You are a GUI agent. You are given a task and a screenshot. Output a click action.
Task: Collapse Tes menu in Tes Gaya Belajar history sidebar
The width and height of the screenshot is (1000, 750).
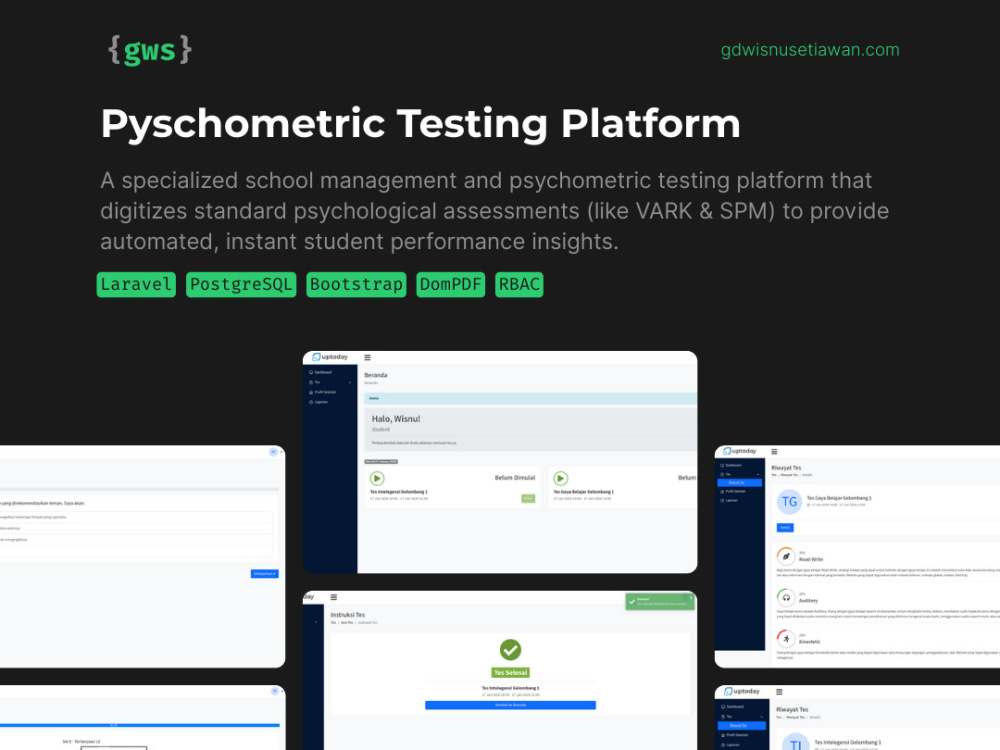pos(740,474)
